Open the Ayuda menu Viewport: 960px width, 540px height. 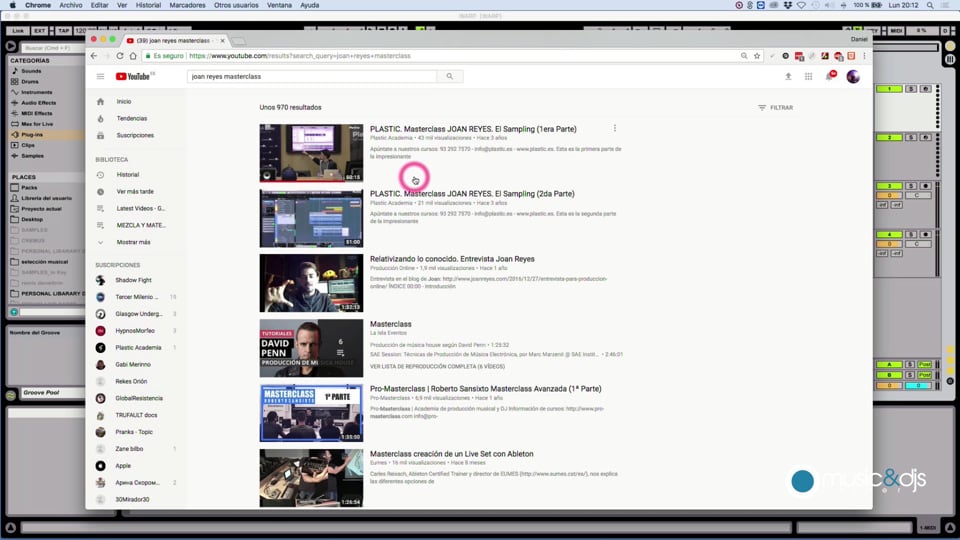[309, 5]
